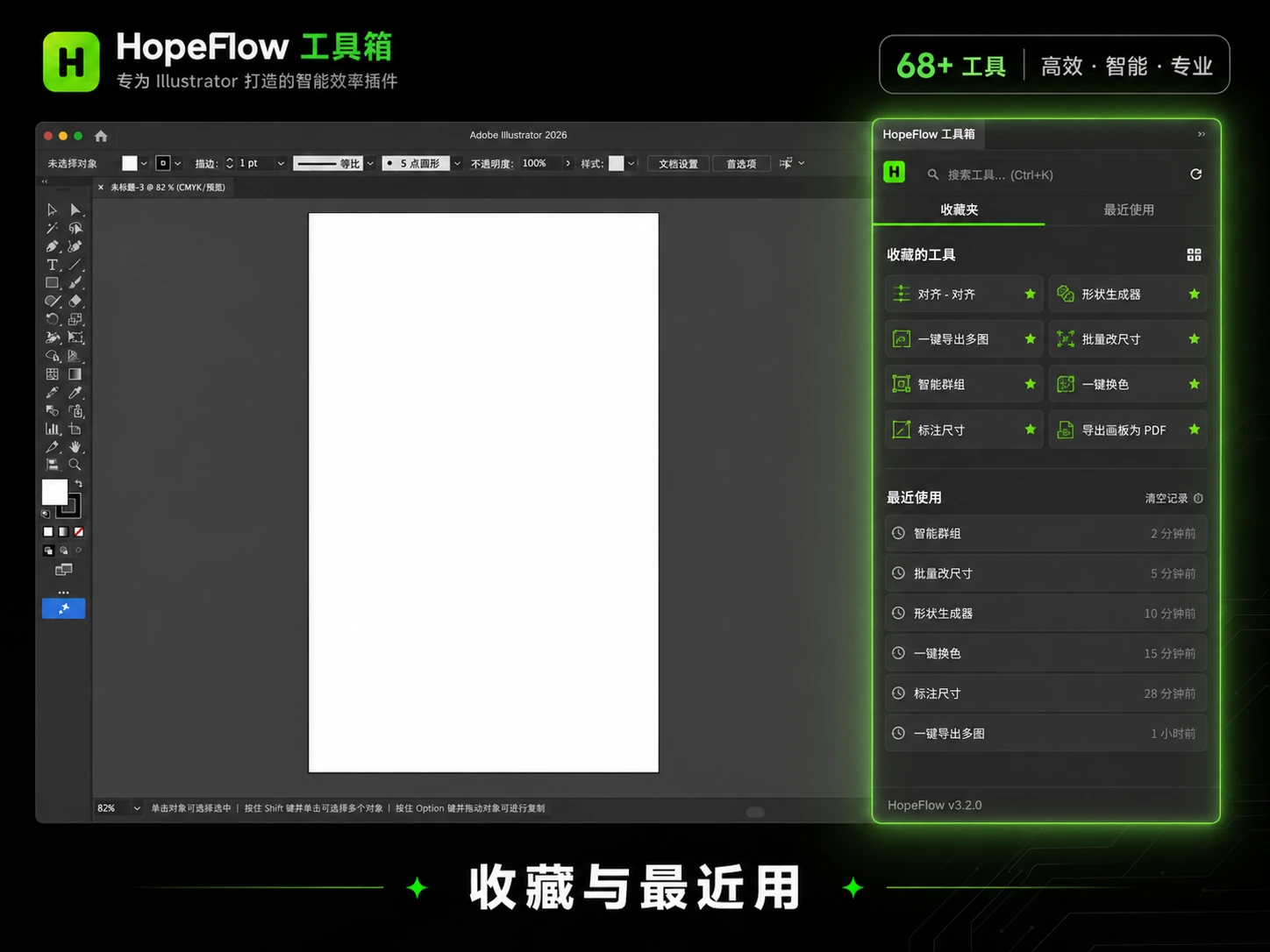Select the Eraser tool
Image resolution: width=1270 pixels, height=952 pixels.
[75, 301]
